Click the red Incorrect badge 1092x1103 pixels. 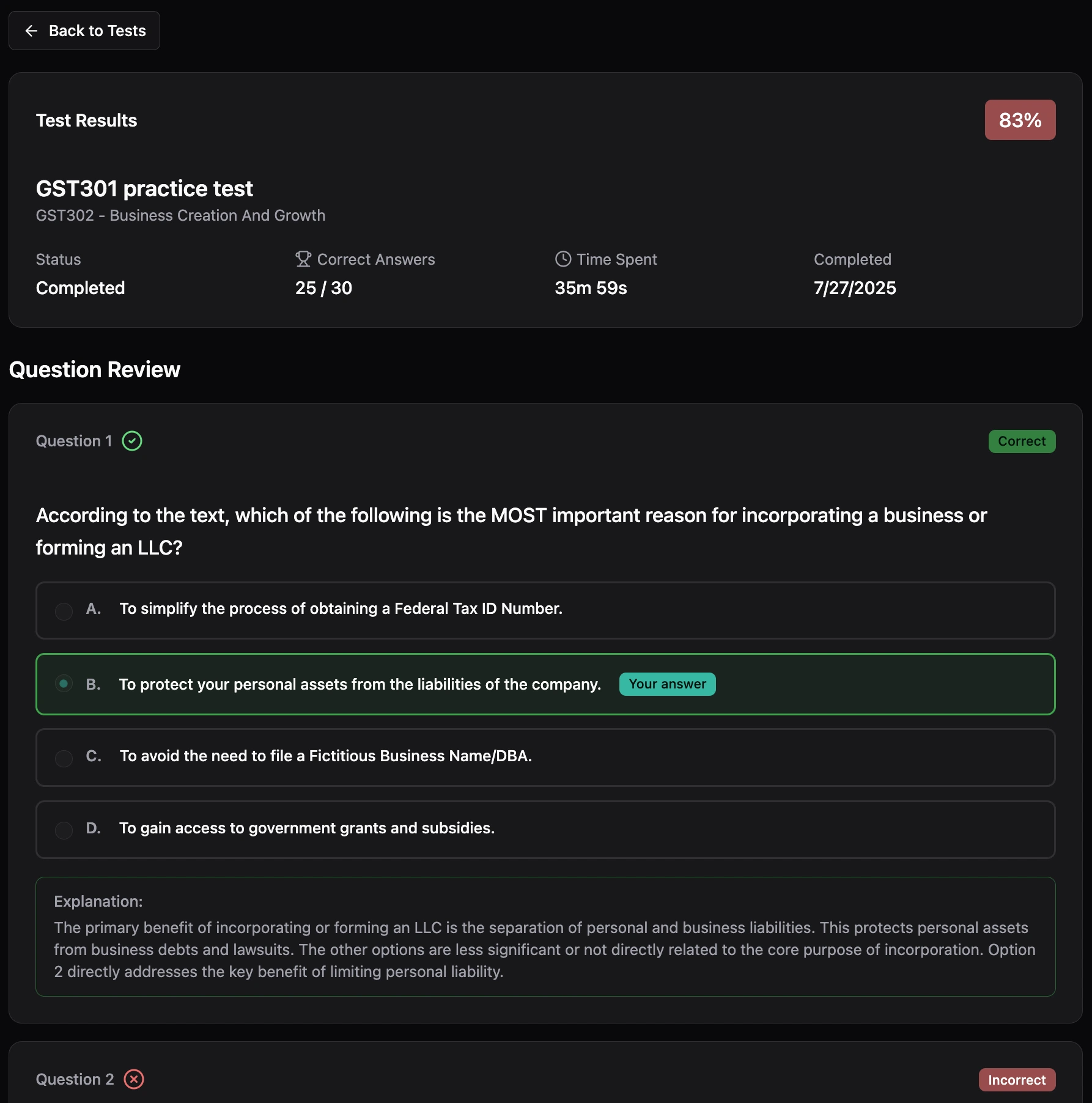[x=1017, y=1080]
